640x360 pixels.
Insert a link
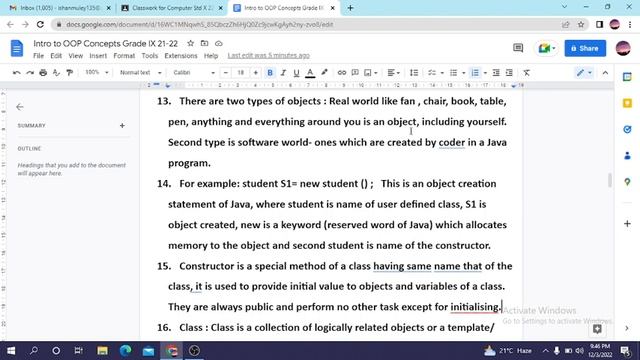342,73
